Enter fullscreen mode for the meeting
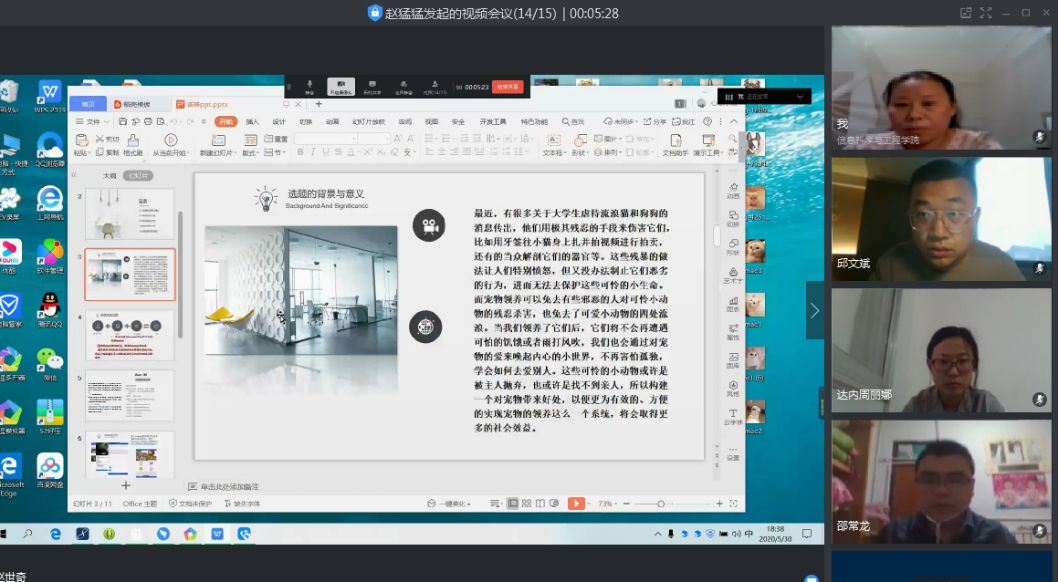 coord(986,13)
